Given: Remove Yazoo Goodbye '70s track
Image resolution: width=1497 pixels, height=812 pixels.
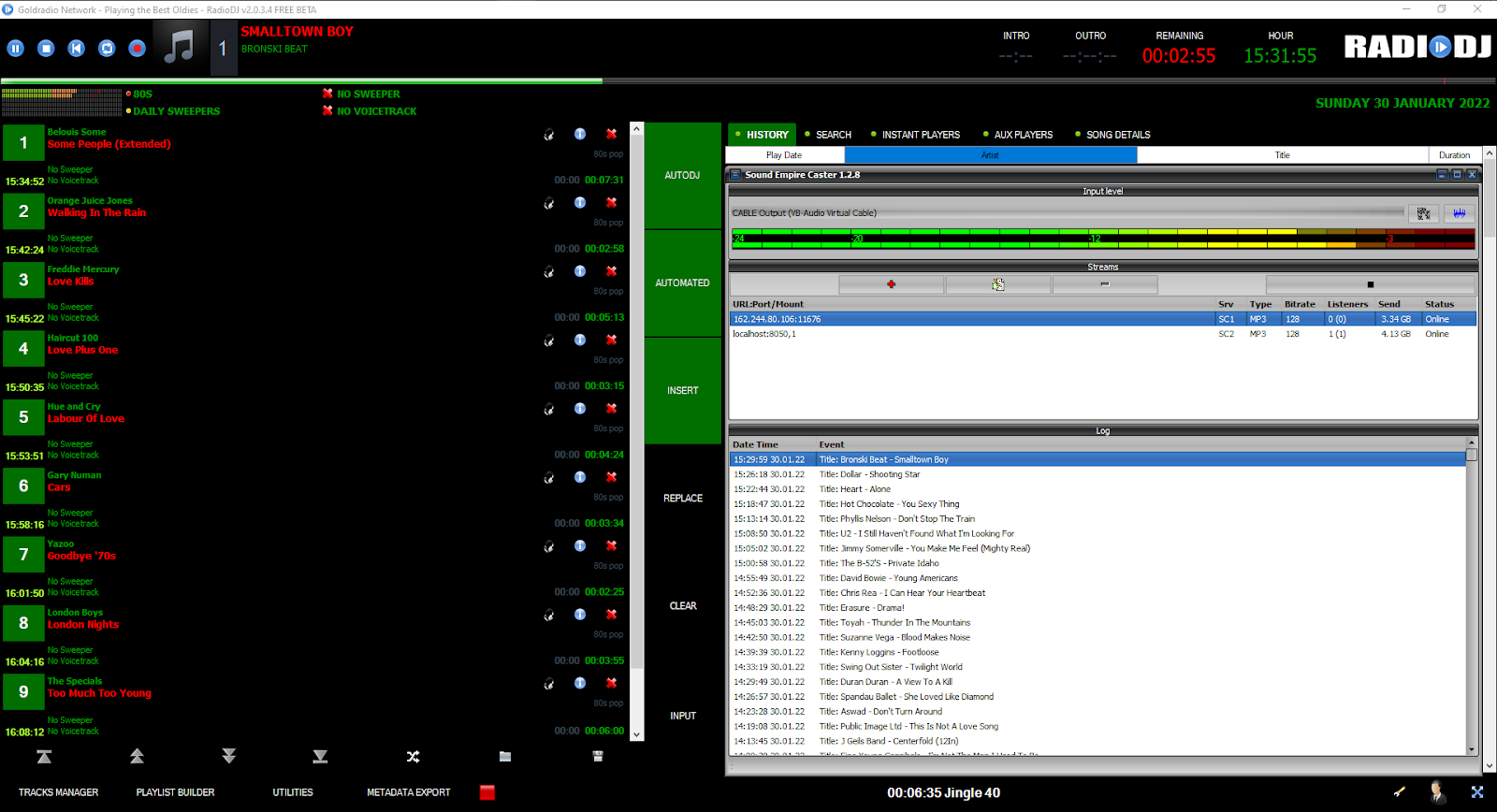Looking at the screenshot, I should pyautogui.click(x=611, y=545).
